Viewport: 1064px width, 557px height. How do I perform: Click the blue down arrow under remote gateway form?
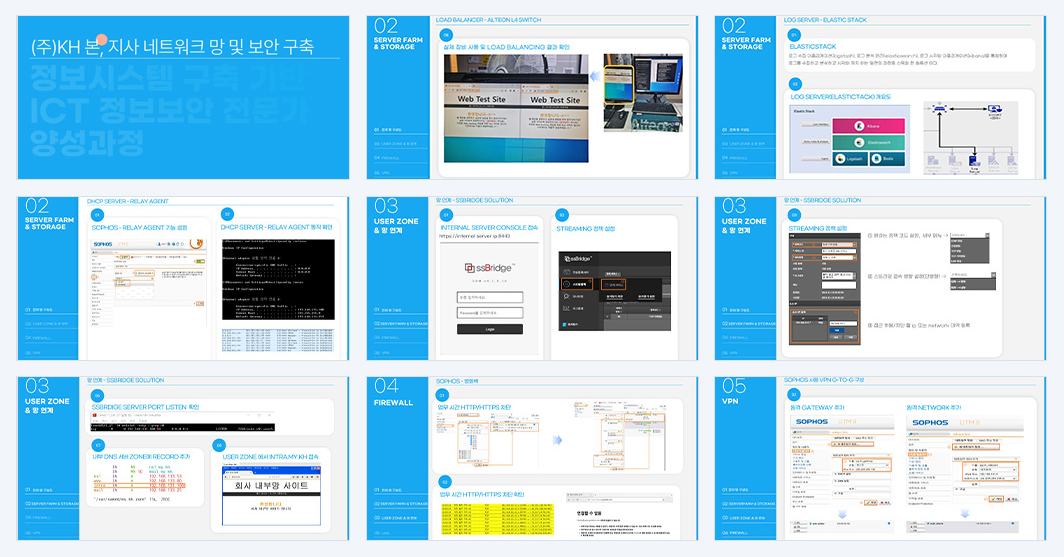[x=841, y=514]
